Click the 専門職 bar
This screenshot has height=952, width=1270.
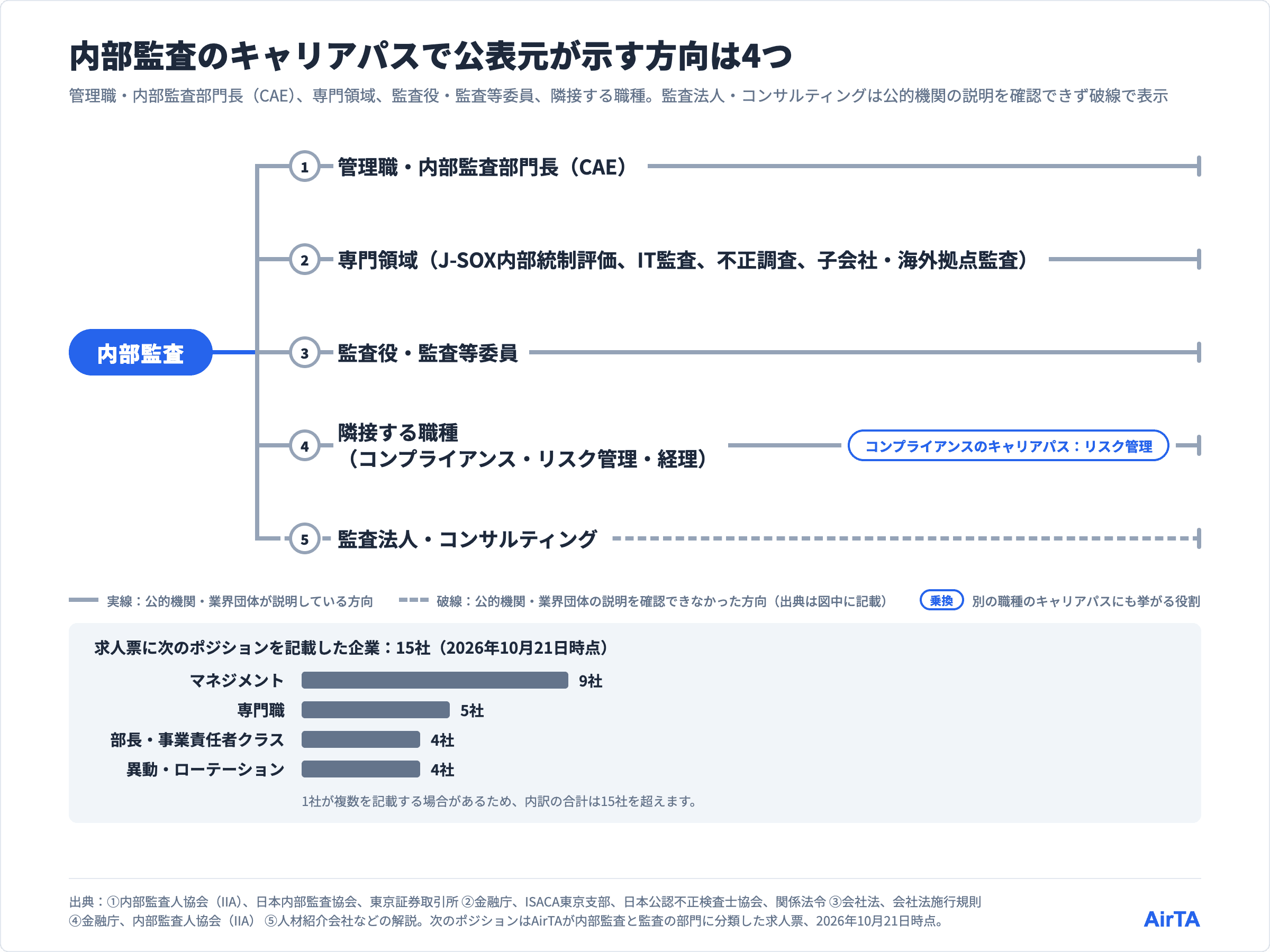(376, 710)
